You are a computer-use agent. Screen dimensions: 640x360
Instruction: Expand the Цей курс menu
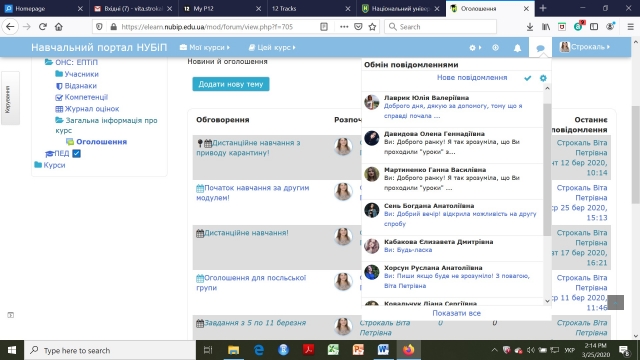coord(272,48)
